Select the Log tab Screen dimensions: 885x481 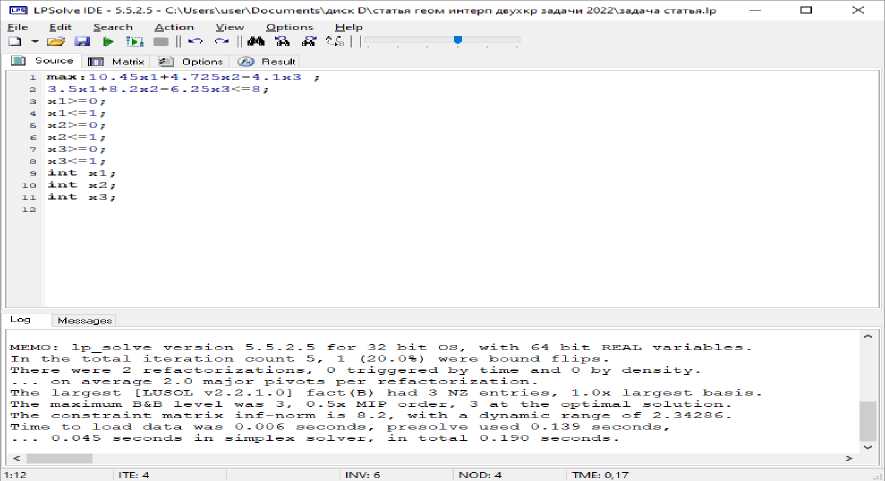tap(20, 320)
